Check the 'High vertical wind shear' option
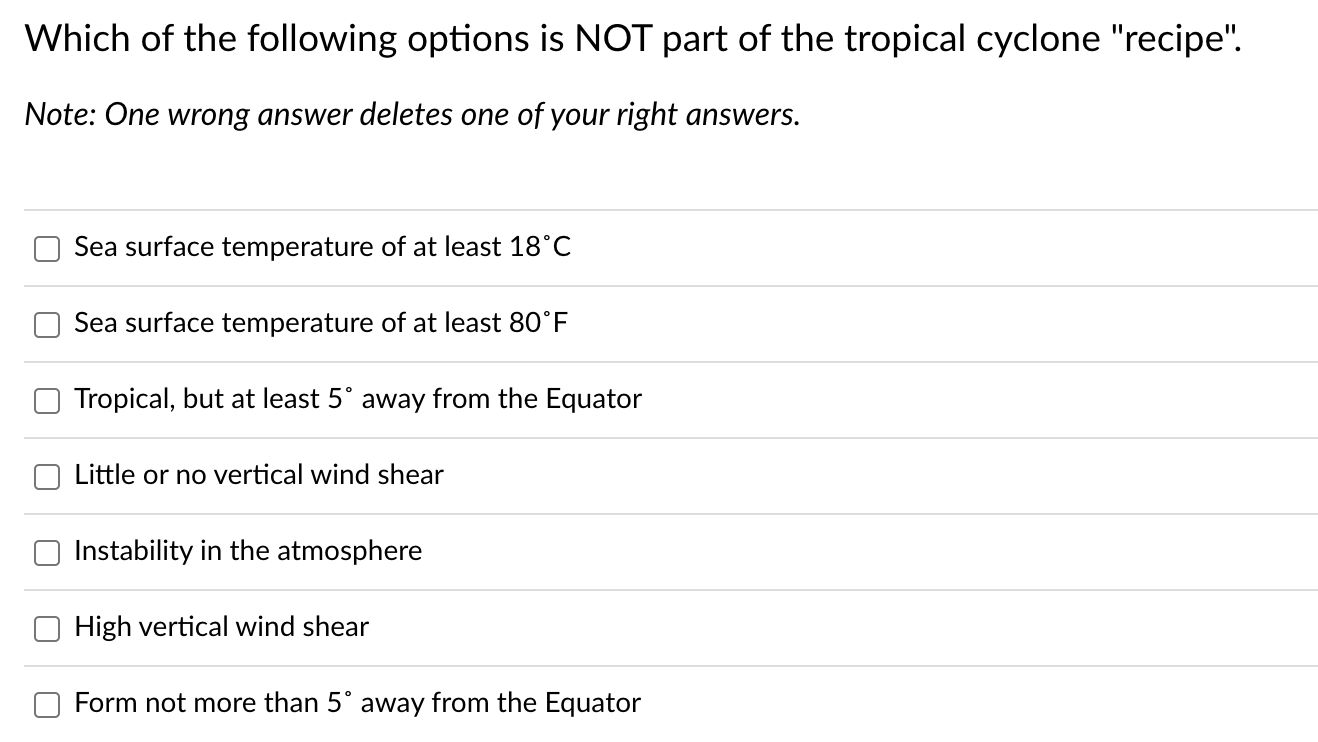 tap(47, 628)
